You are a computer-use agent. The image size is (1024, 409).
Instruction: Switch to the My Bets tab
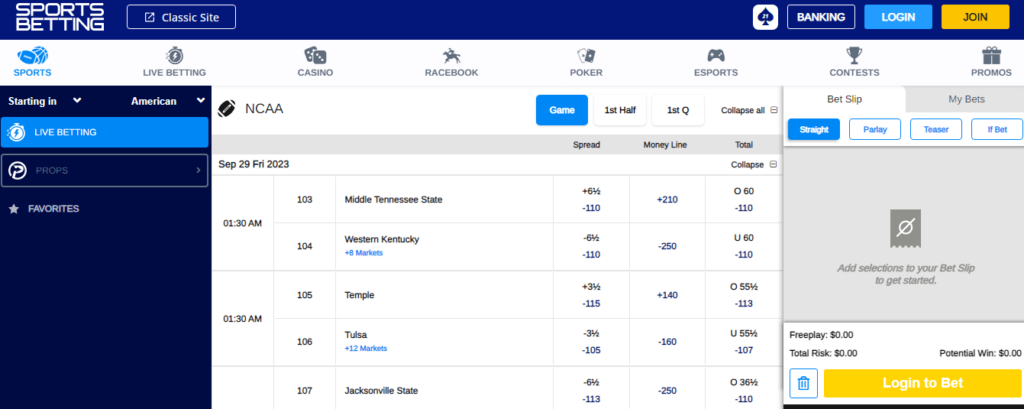966,99
